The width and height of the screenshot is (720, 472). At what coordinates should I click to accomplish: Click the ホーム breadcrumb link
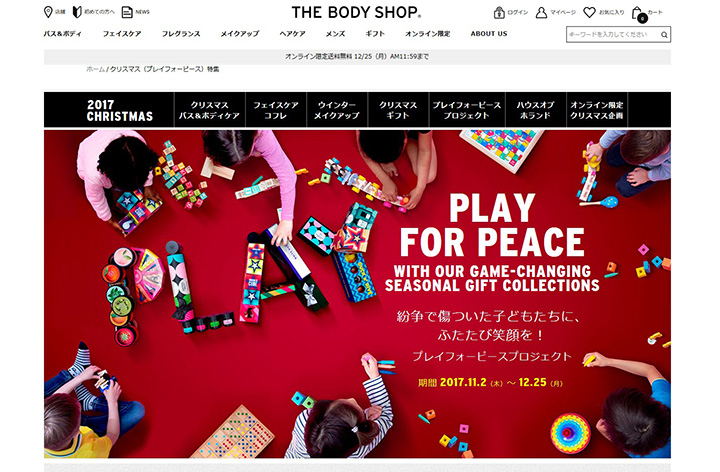pyautogui.click(x=96, y=69)
